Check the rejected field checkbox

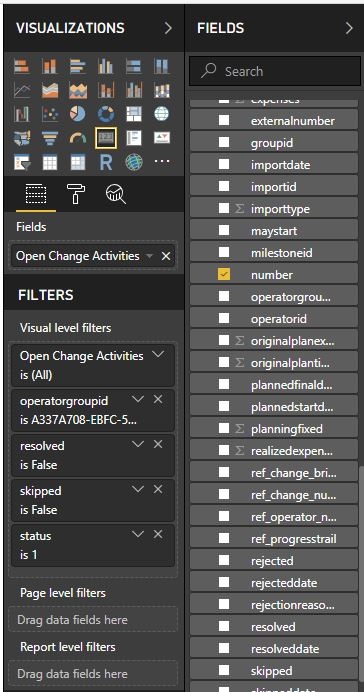click(x=224, y=560)
